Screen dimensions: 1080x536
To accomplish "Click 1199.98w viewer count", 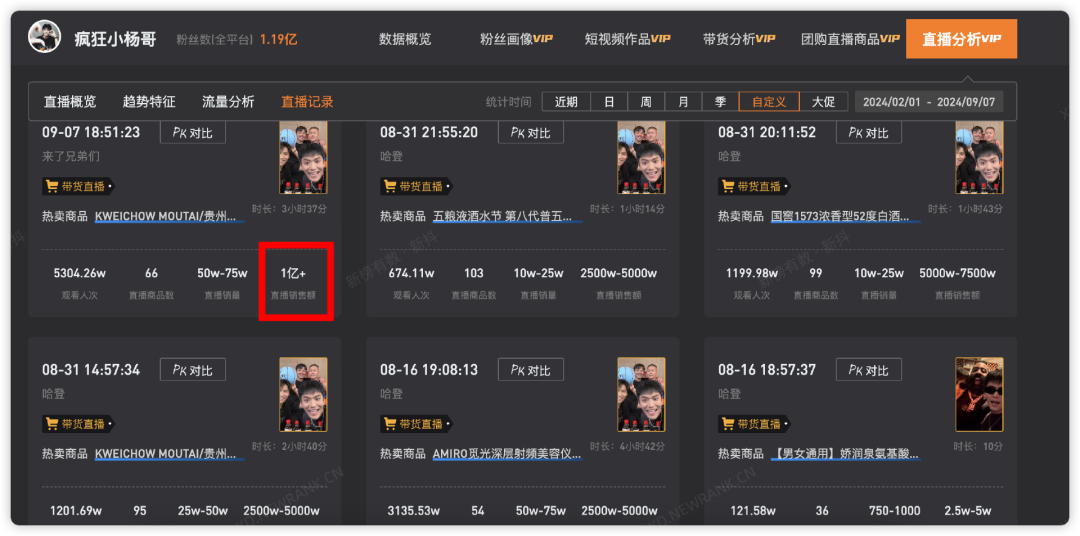I will 752,274.
